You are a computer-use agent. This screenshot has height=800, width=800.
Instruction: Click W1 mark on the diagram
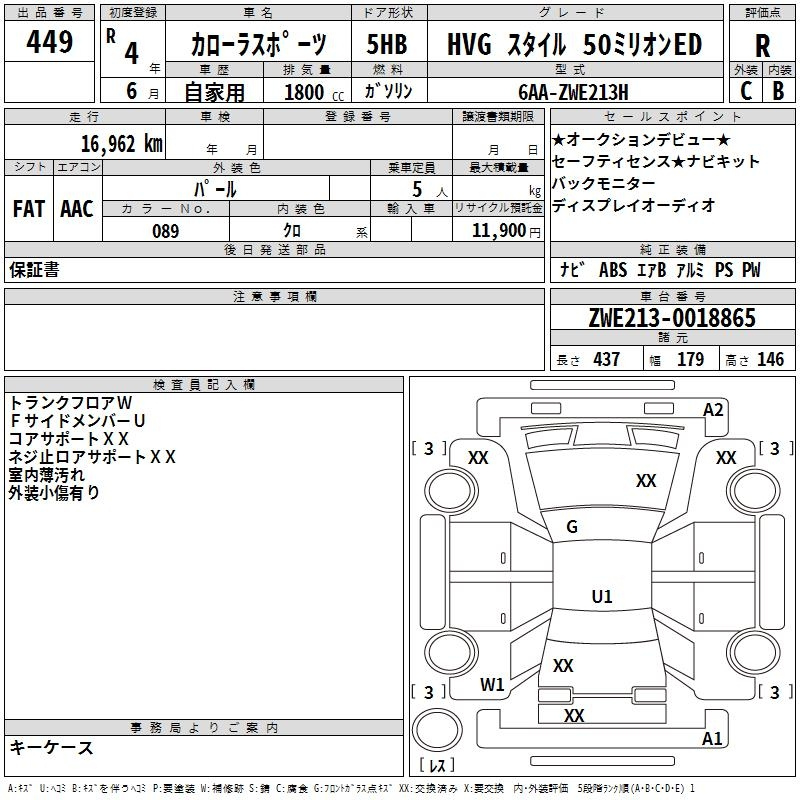pyautogui.click(x=492, y=685)
